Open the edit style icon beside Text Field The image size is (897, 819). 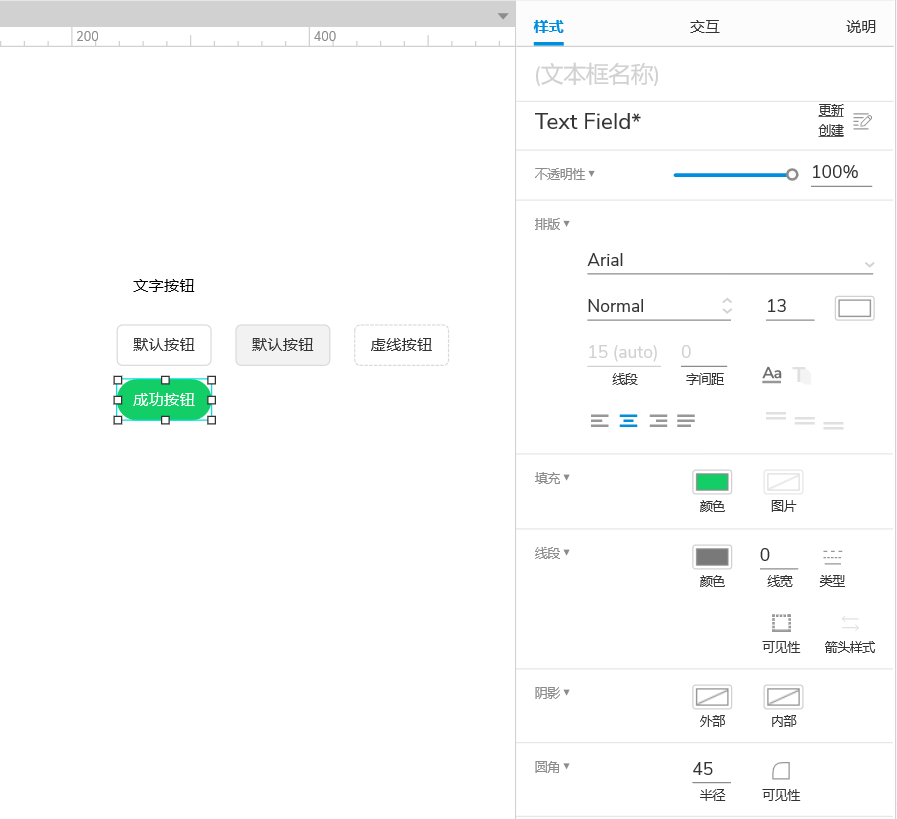(x=862, y=121)
